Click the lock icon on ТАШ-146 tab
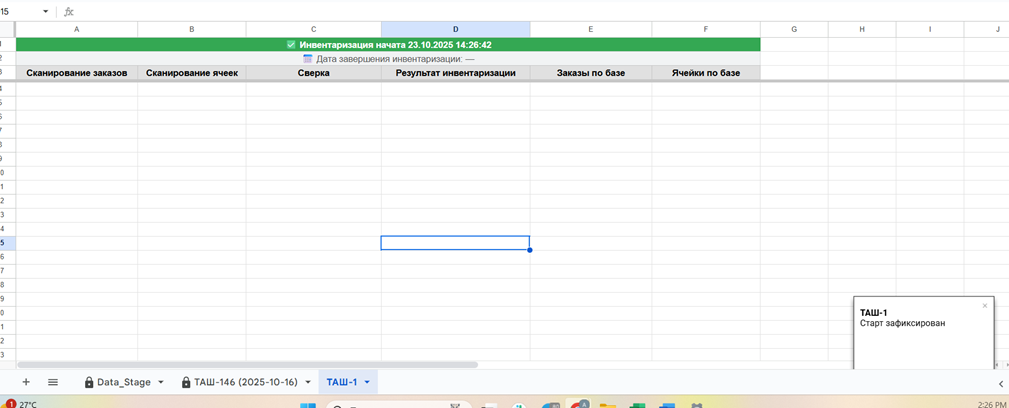 pos(186,382)
